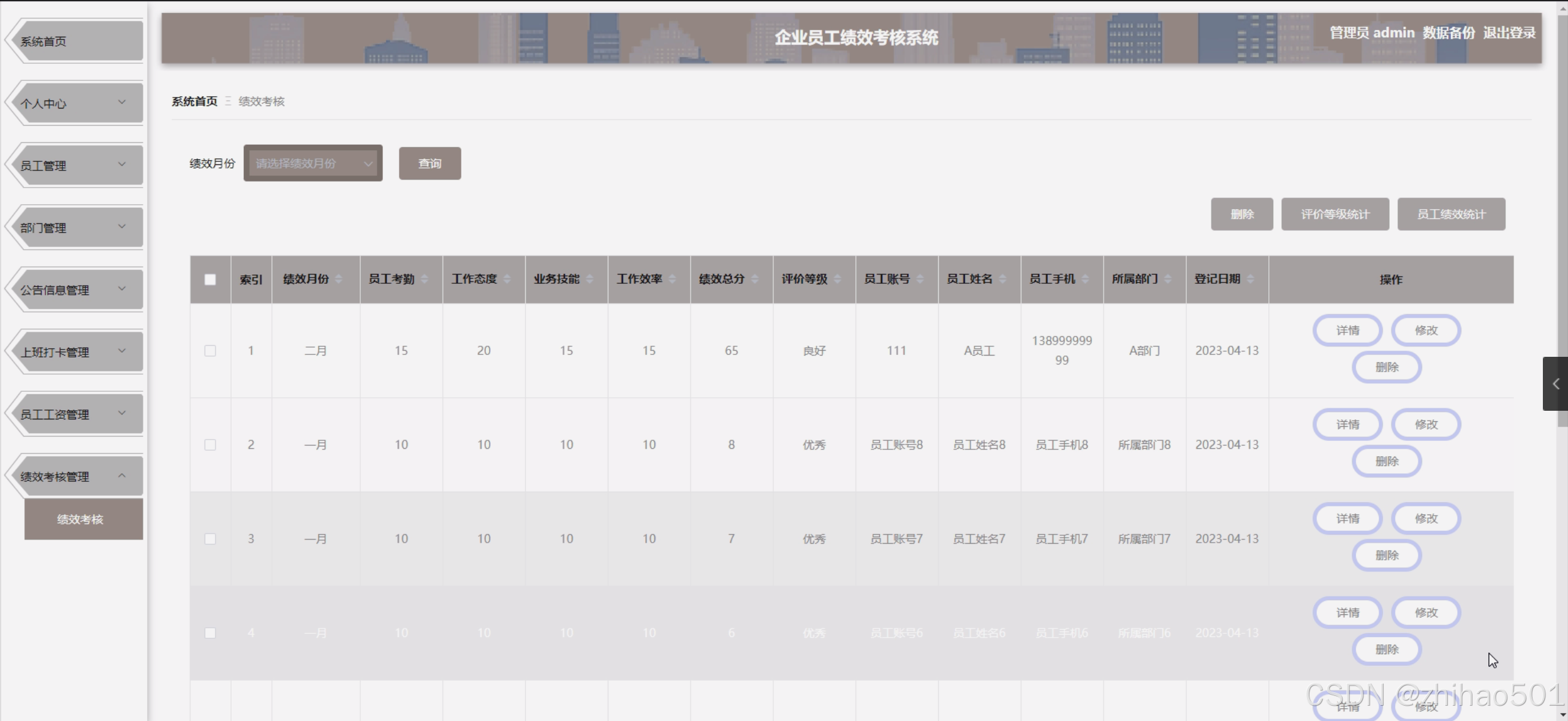Click the 查询 search button
1568x721 pixels.
coord(430,163)
